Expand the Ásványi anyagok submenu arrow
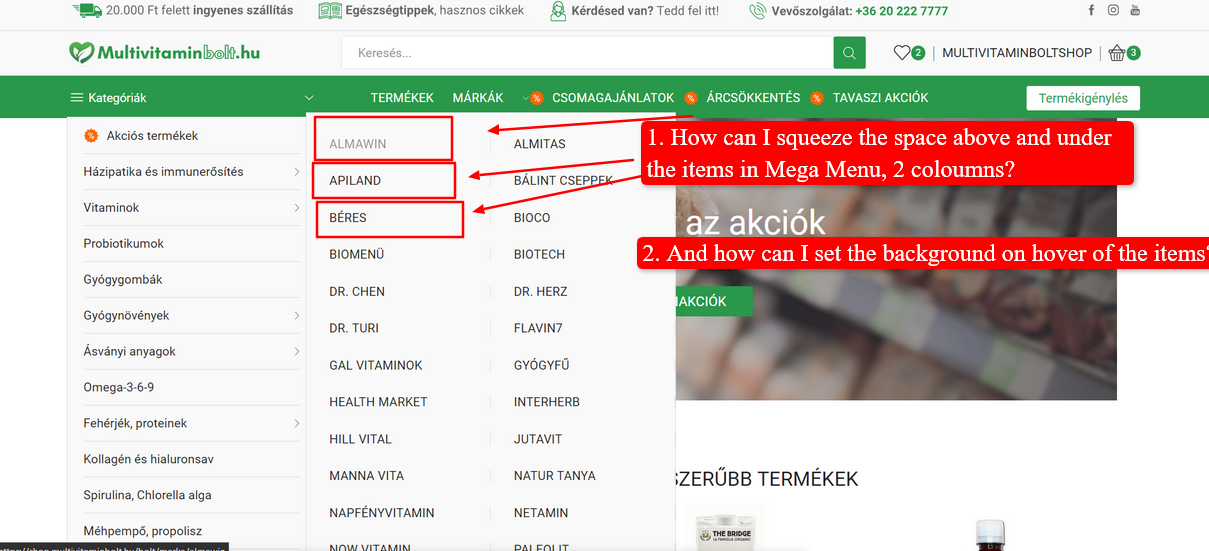1209x551 pixels. (297, 352)
